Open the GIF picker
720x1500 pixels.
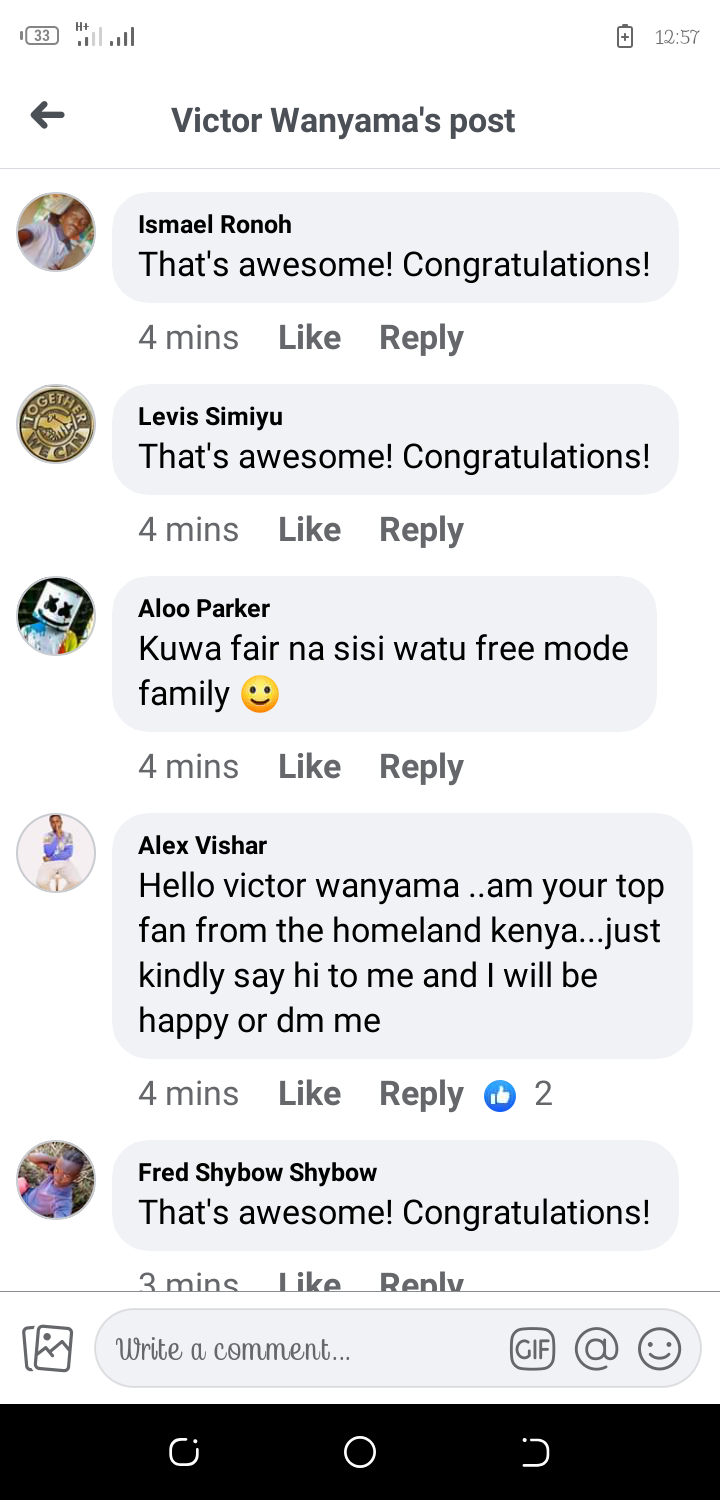tap(532, 1349)
